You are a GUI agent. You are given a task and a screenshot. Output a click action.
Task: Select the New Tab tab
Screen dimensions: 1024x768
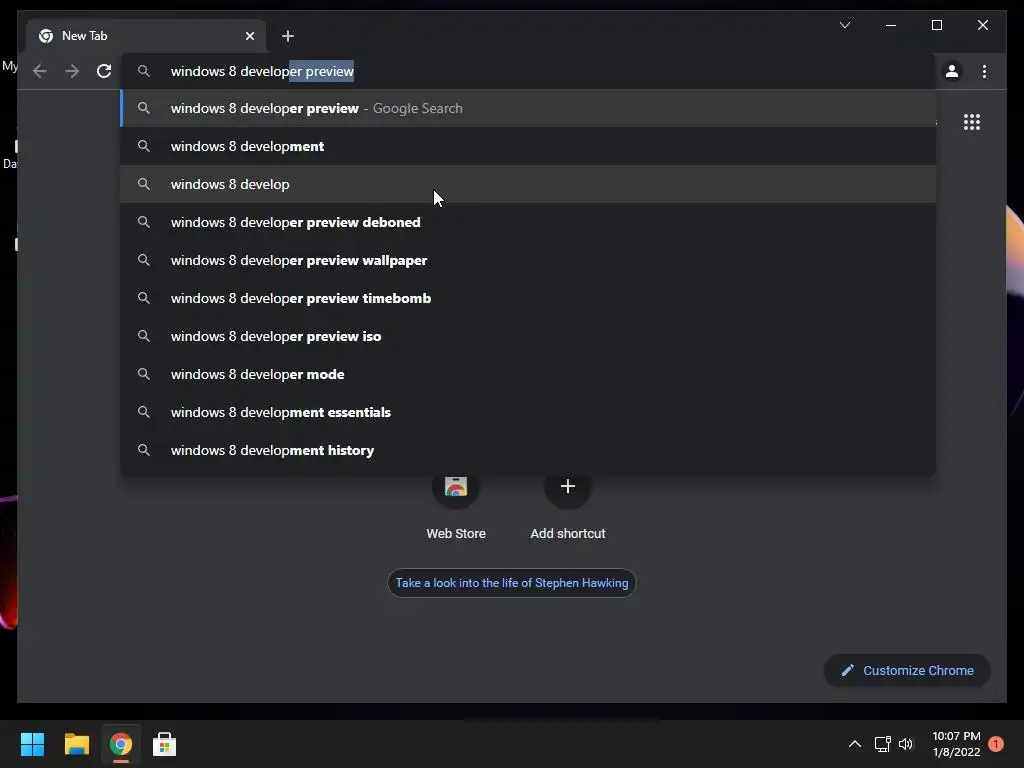tap(146, 36)
